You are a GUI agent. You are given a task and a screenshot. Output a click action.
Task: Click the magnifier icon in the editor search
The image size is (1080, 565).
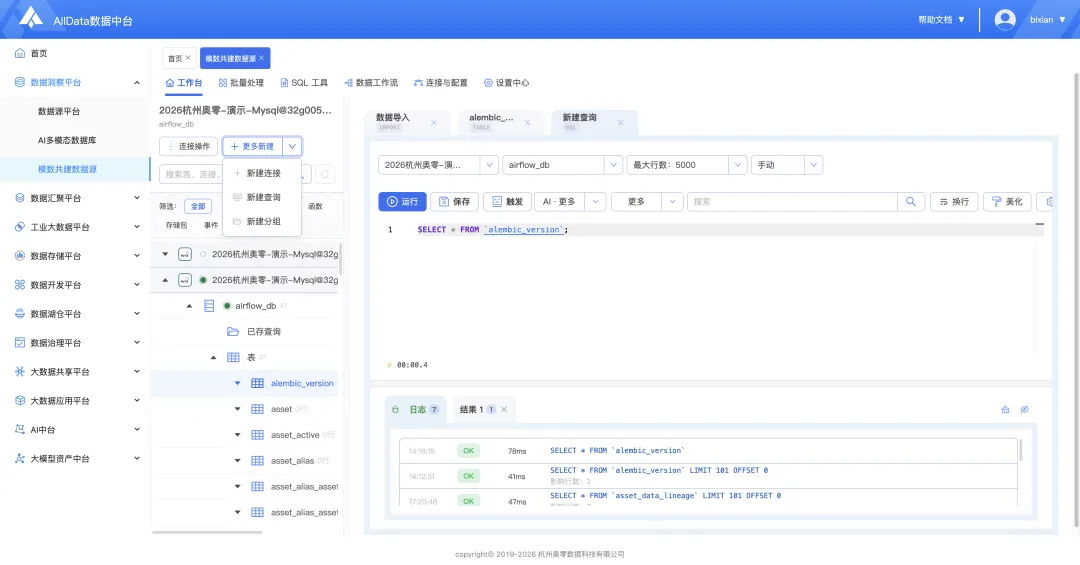tap(911, 201)
